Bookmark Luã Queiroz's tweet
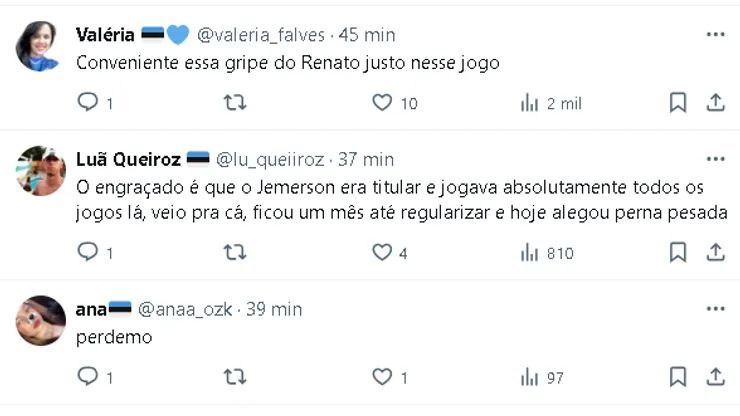The image size is (740, 416). coord(677,253)
